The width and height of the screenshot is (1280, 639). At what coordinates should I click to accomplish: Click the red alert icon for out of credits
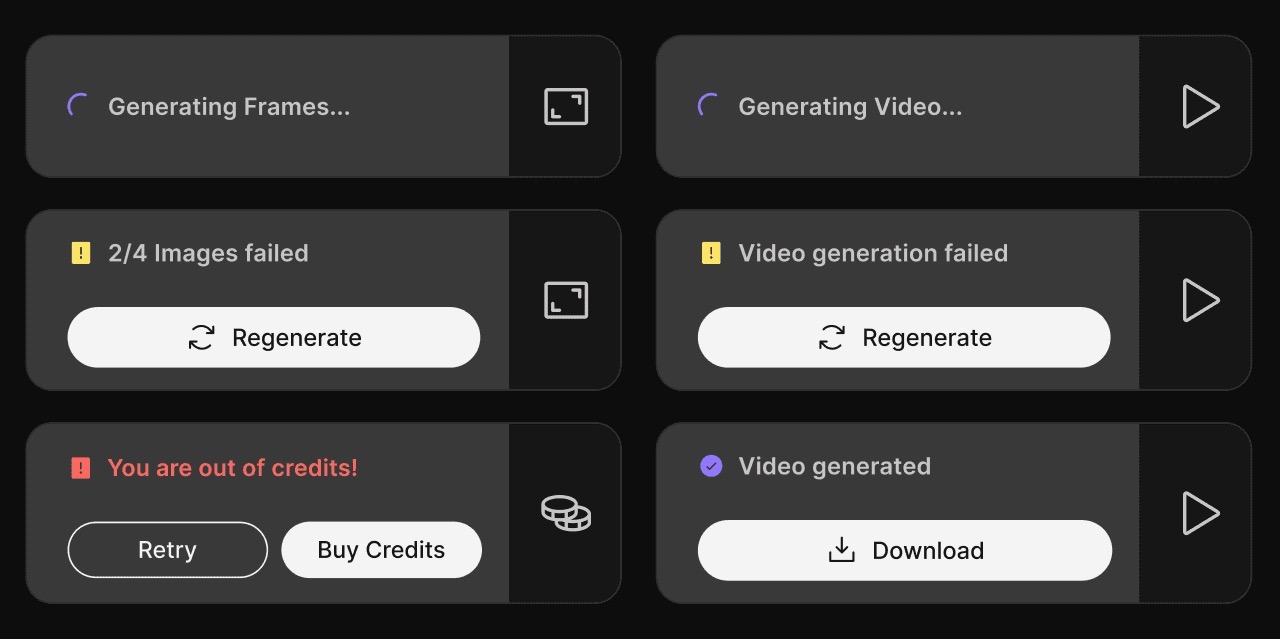click(x=81, y=467)
